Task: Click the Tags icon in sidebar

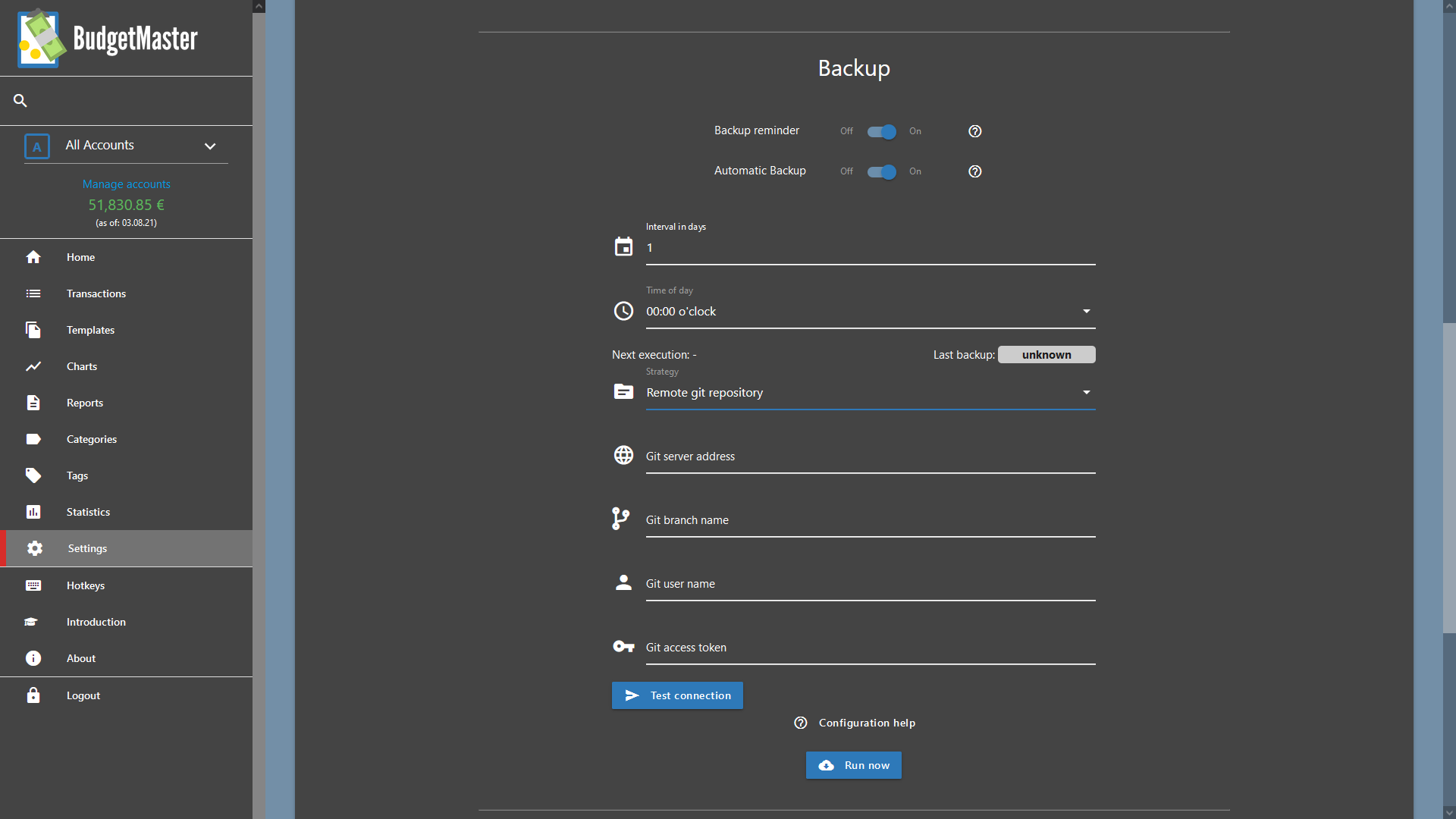Action: [x=33, y=475]
